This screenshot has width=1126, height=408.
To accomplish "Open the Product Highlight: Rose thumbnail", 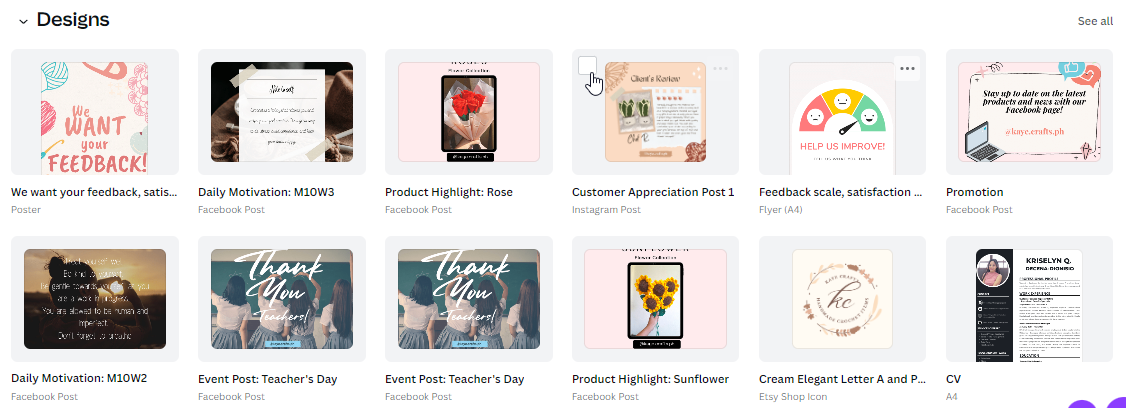I will pos(469,112).
